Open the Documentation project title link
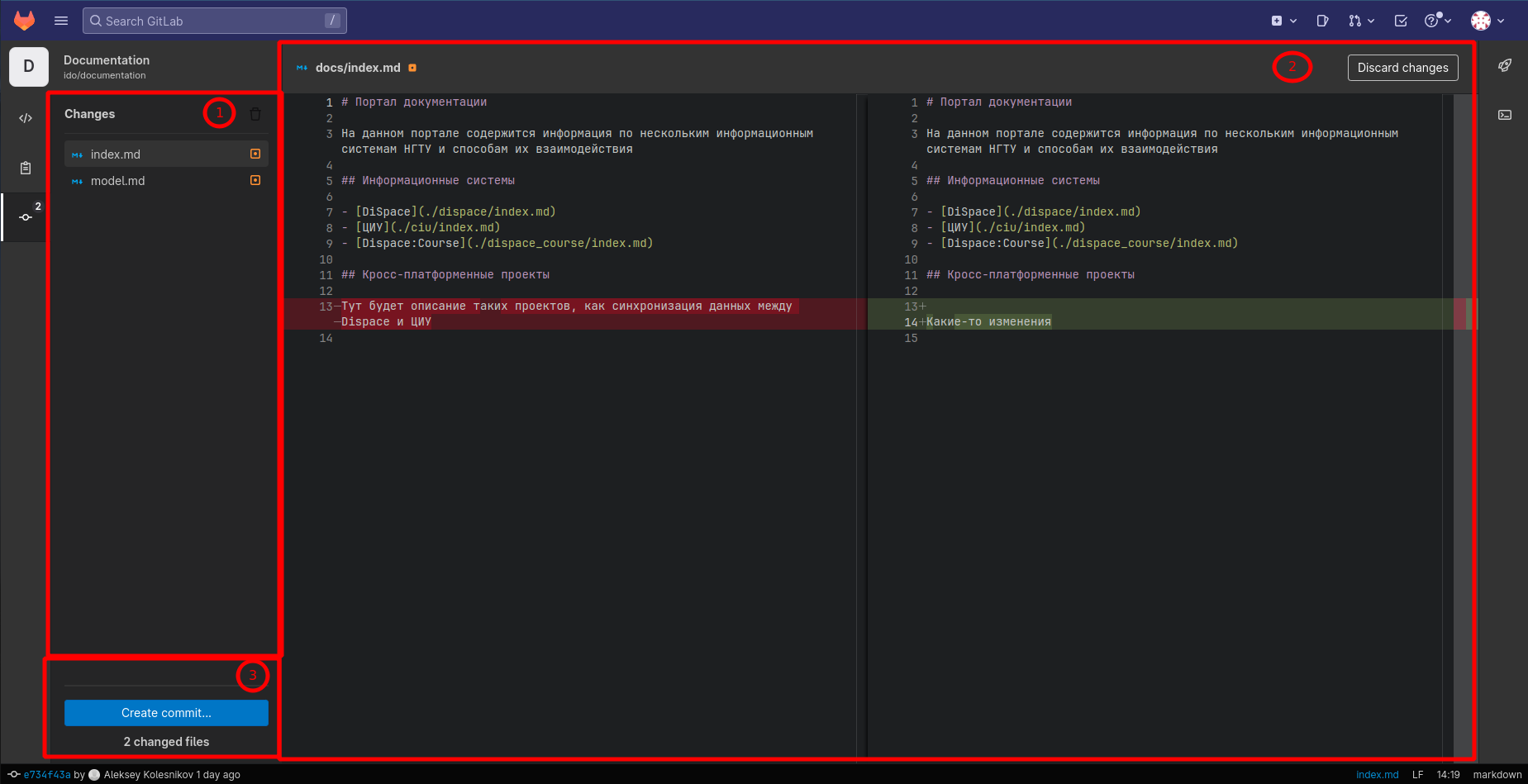This screenshot has height=784, width=1528. pyautogui.click(x=107, y=60)
